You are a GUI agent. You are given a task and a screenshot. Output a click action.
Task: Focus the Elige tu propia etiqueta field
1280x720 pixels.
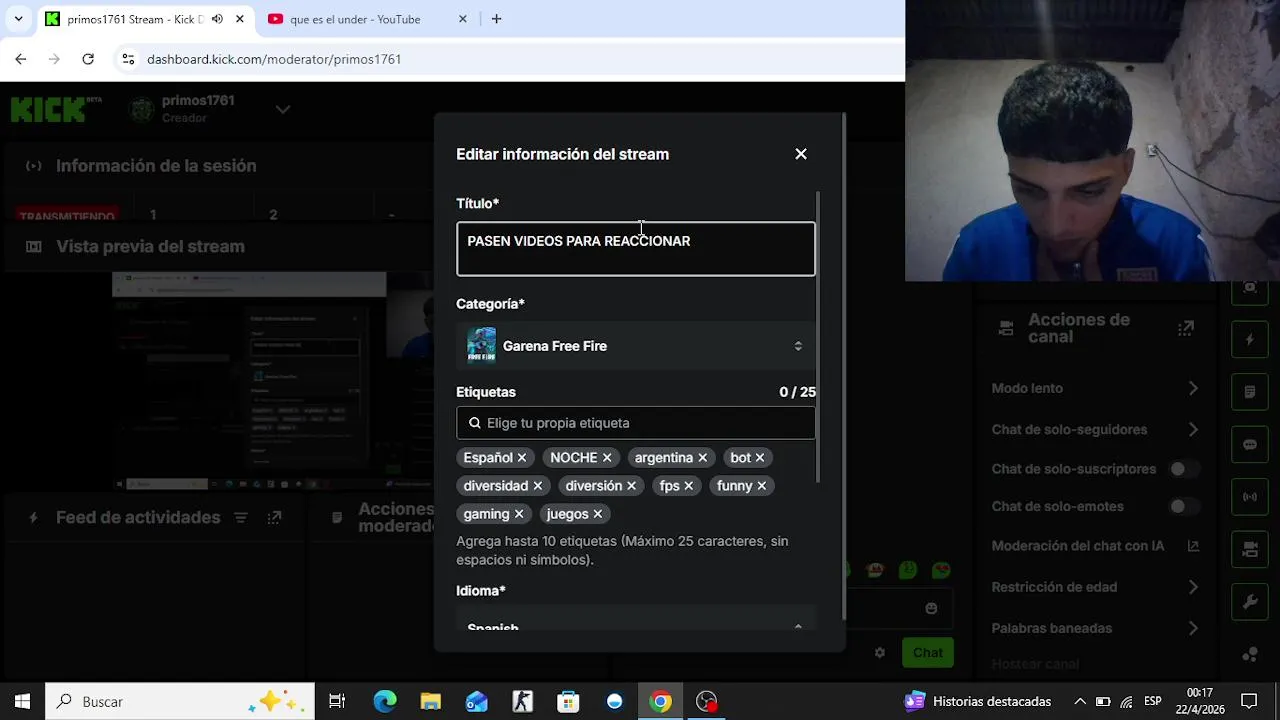point(636,423)
